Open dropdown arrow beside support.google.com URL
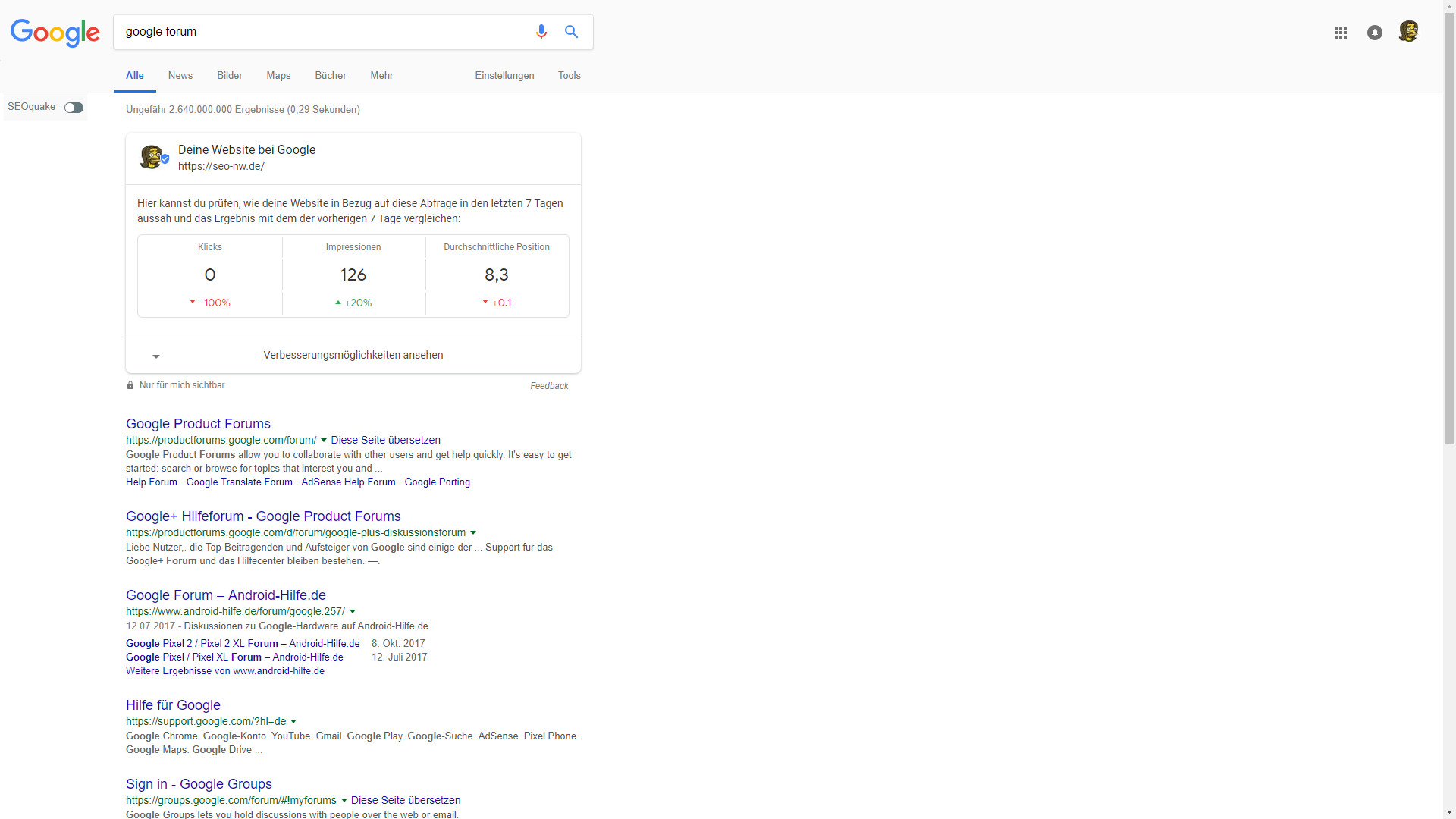1456x819 pixels. tap(293, 722)
